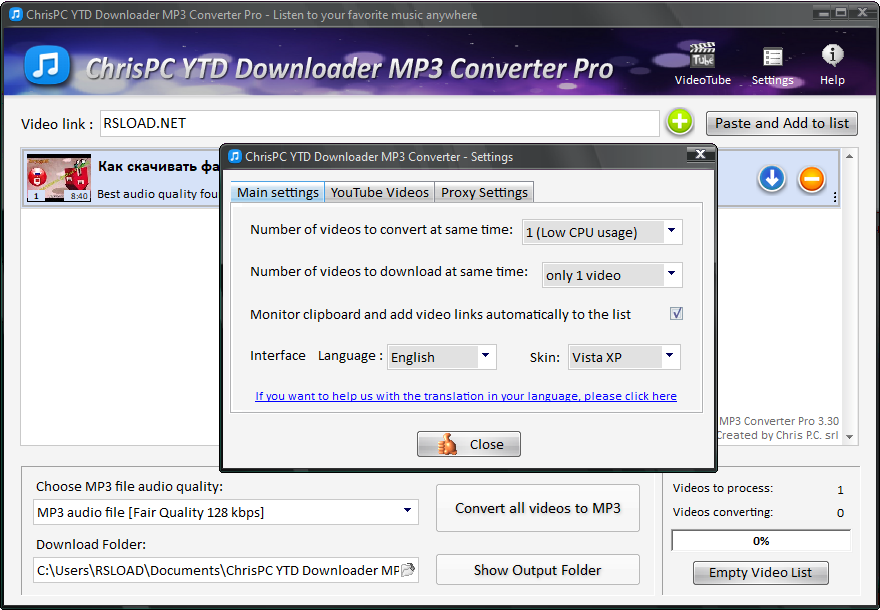Switch to Main settings tab
This screenshot has height=610, width=880.
coord(278,192)
